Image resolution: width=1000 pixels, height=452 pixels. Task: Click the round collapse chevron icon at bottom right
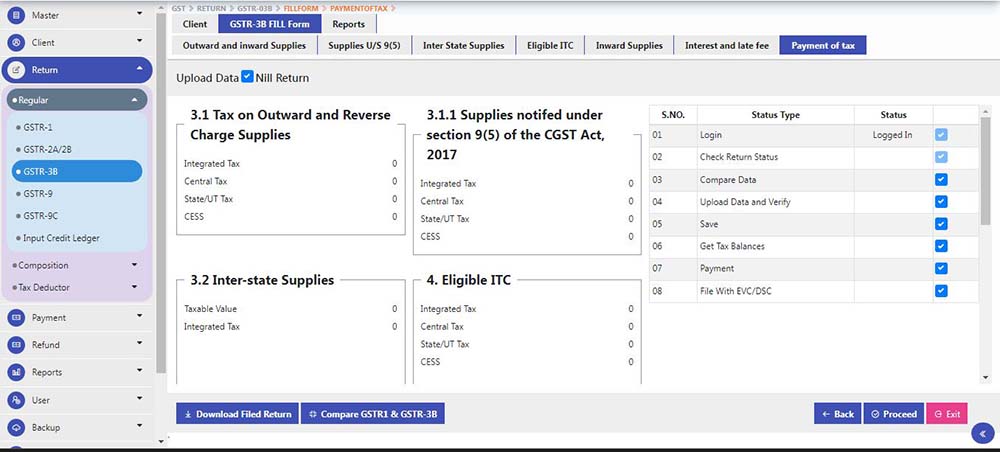click(x=982, y=434)
